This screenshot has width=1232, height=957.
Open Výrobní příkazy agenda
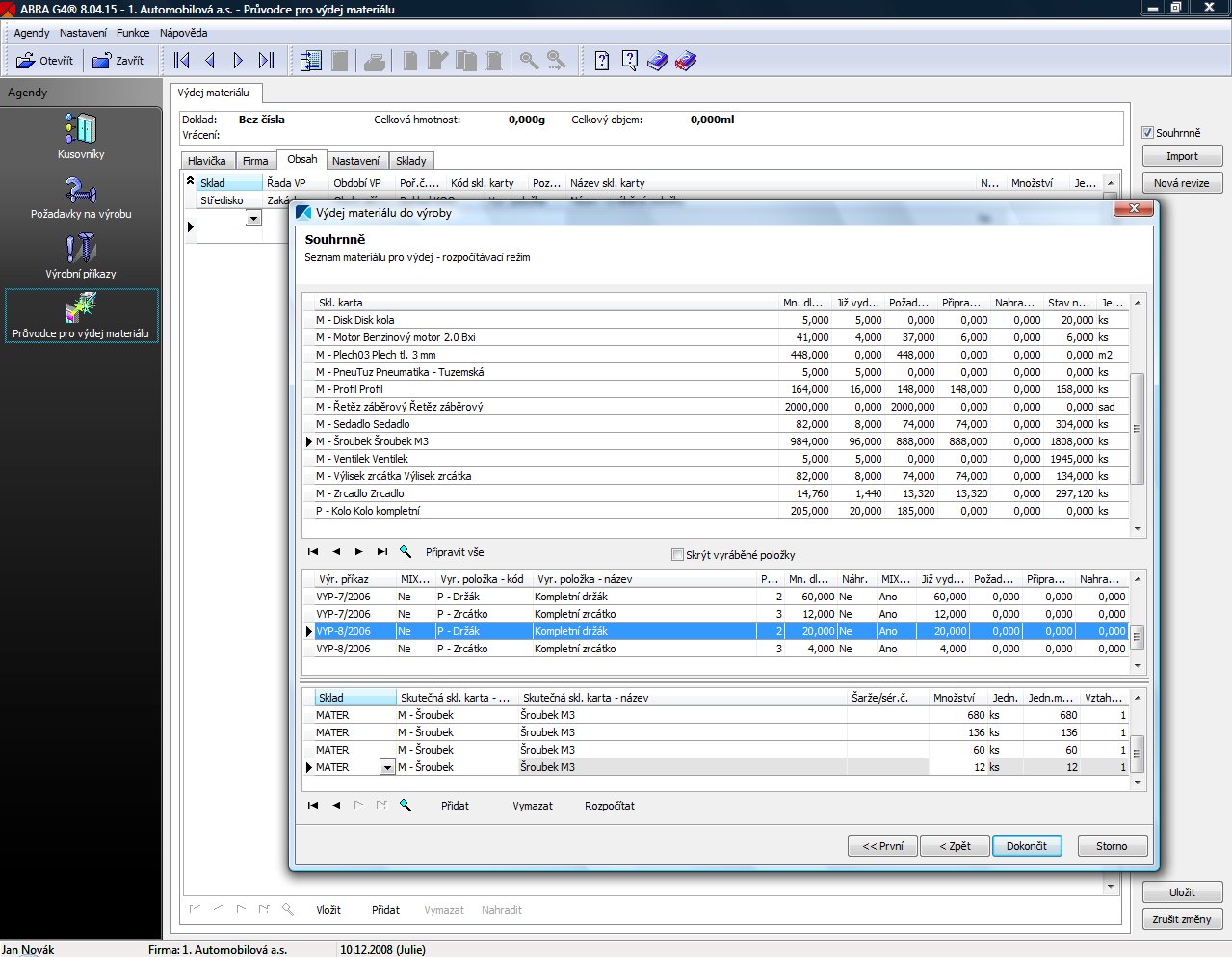coord(81,257)
